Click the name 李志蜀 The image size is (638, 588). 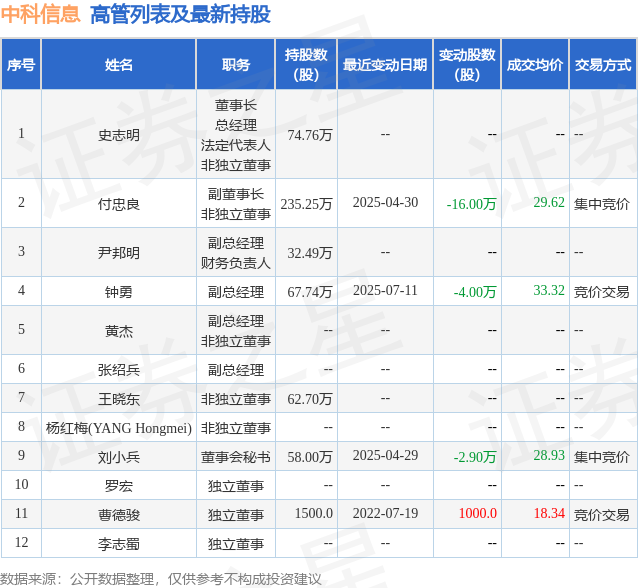coord(118,544)
